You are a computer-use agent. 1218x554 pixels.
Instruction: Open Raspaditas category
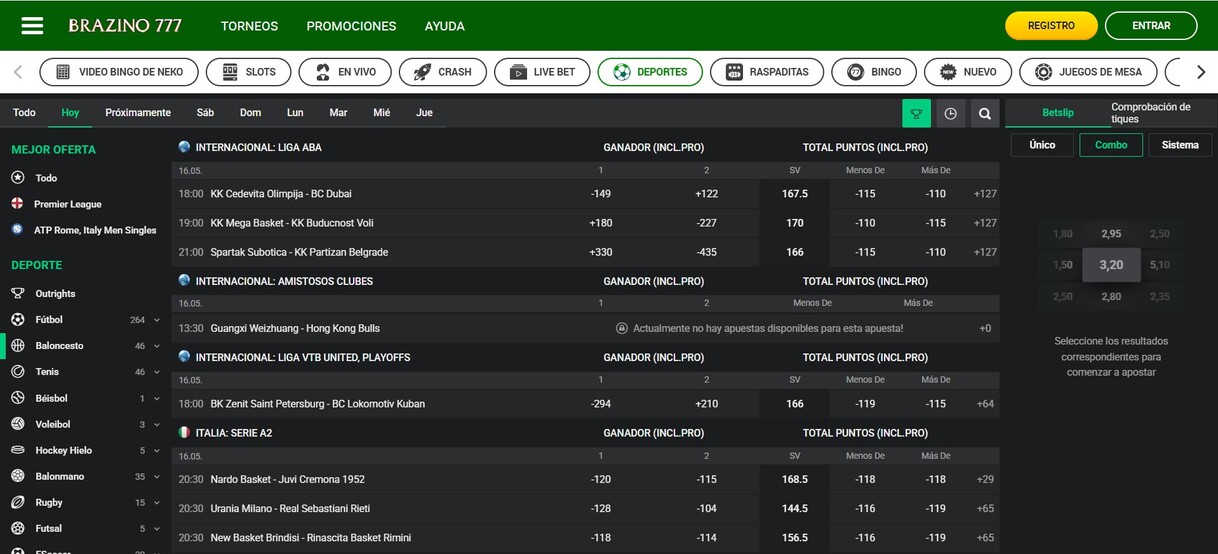point(767,72)
